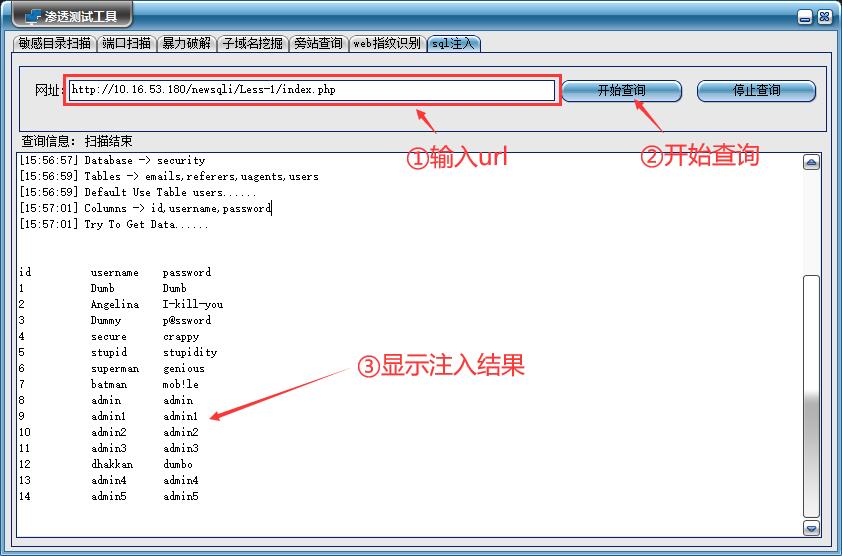Click the password 'stupidity'
Image resolution: width=842 pixels, height=556 pixels.
190,352
